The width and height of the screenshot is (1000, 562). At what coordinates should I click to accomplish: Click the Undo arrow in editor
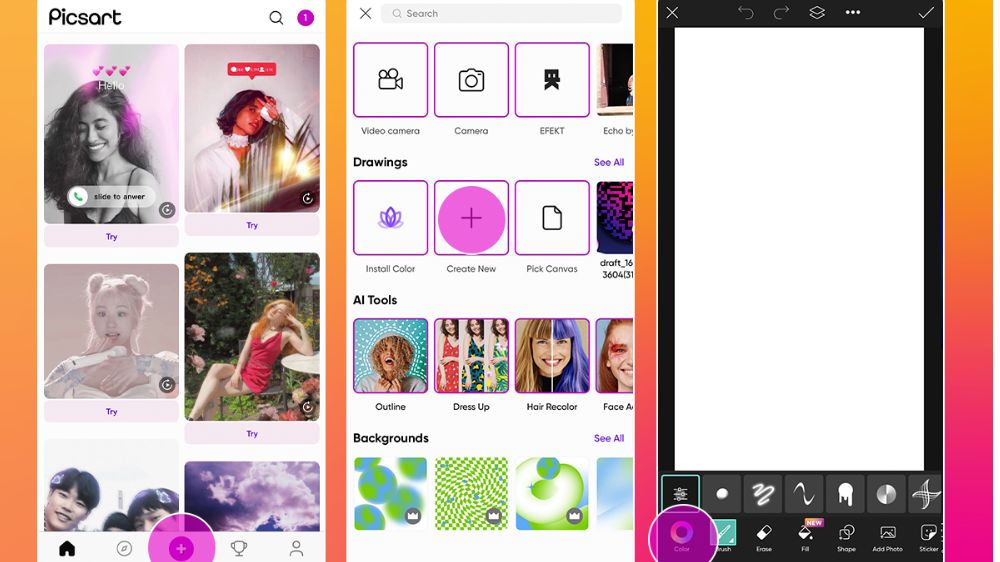pos(746,13)
